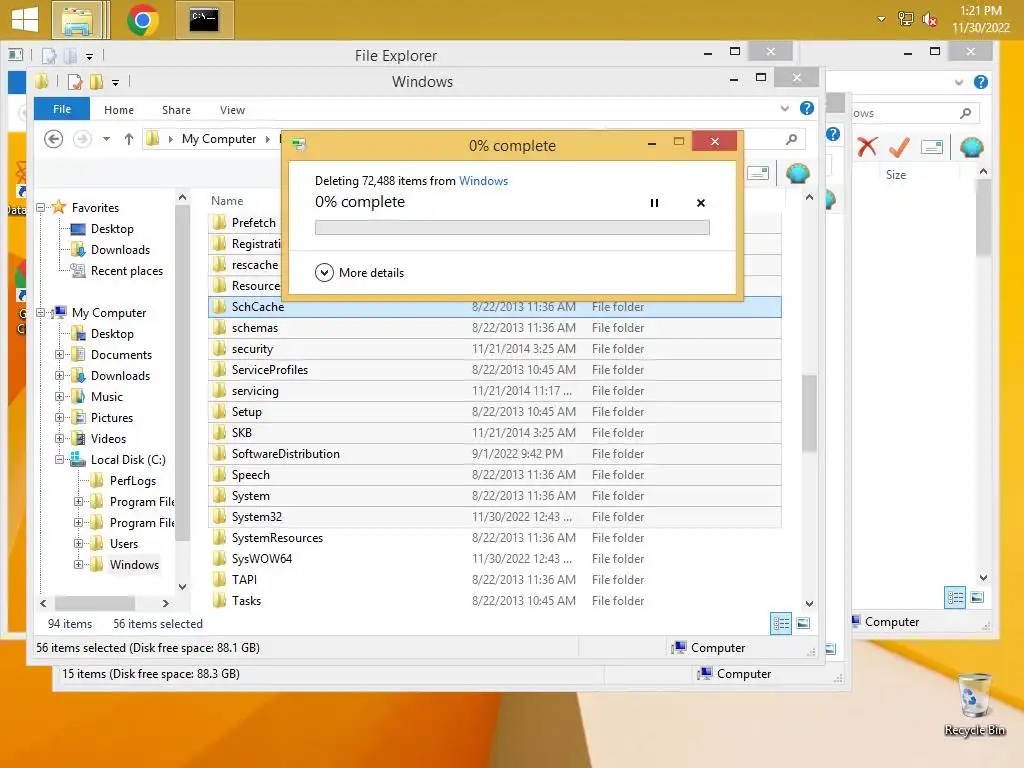
Task: Collapse the Local Disk (C:) node
Action: click(x=59, y=460)
